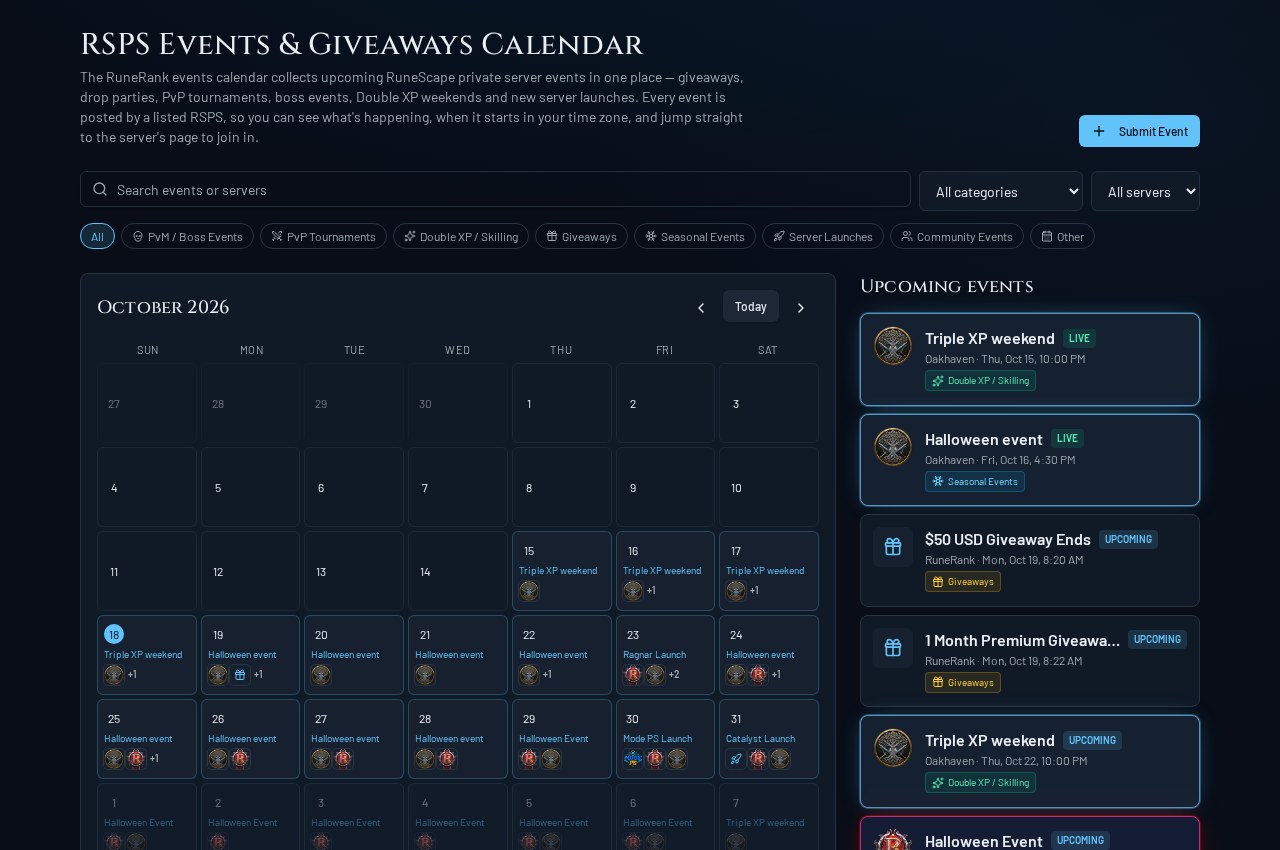
Task: Select the Other filter chip
Action: point(1062,236)
